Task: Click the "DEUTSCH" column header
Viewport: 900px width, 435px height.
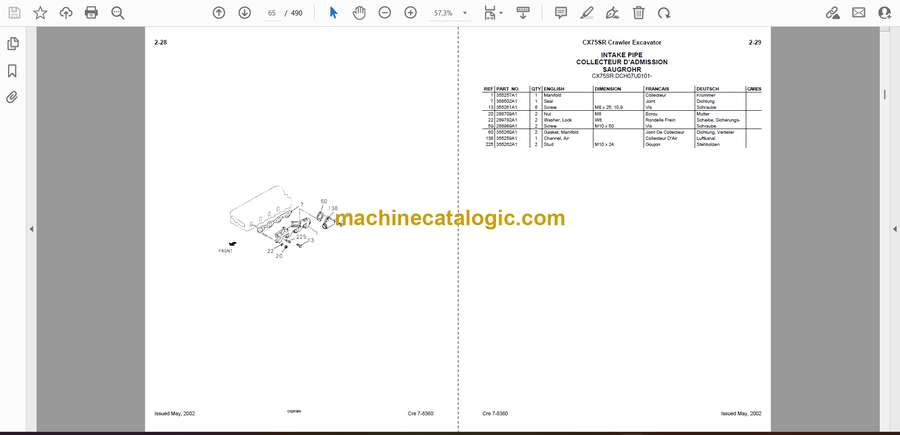Action: (708, 89)
